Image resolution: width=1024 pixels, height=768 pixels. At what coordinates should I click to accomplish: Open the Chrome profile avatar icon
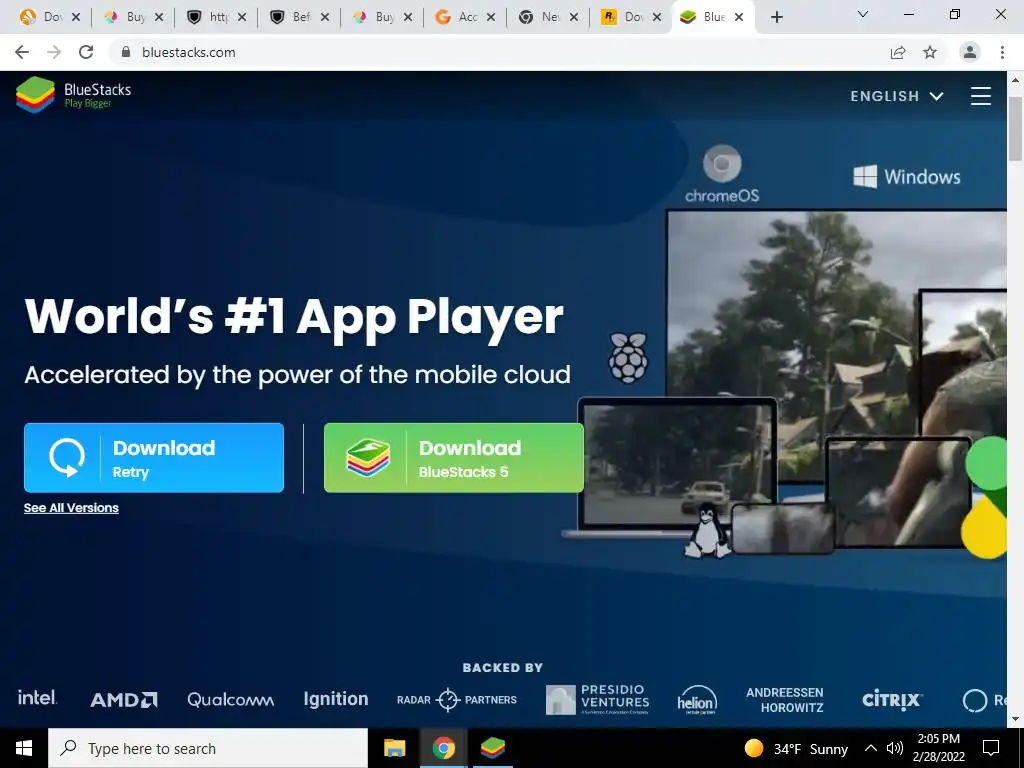[x=970, y=52]
